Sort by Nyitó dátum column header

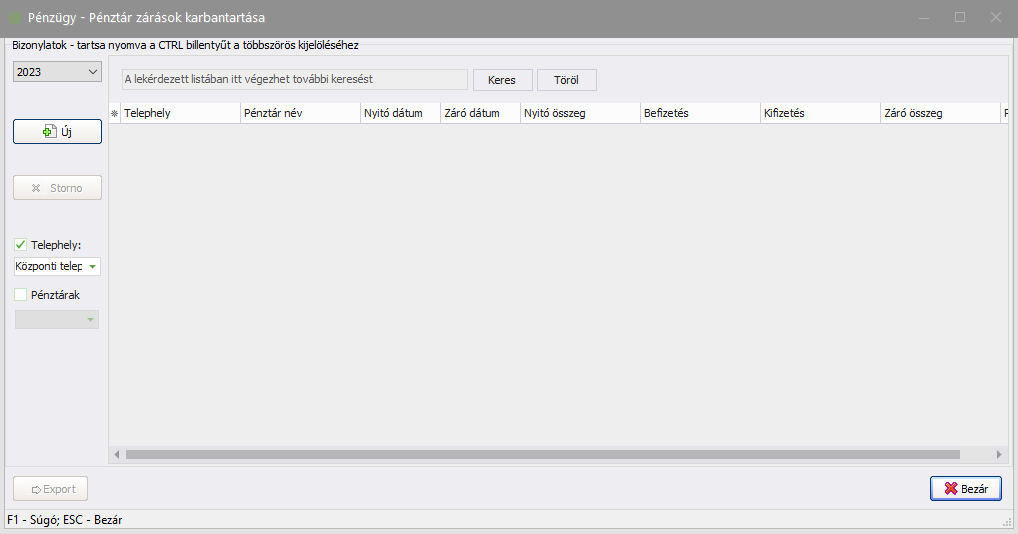pyautogui.click(x=399, y=114)
